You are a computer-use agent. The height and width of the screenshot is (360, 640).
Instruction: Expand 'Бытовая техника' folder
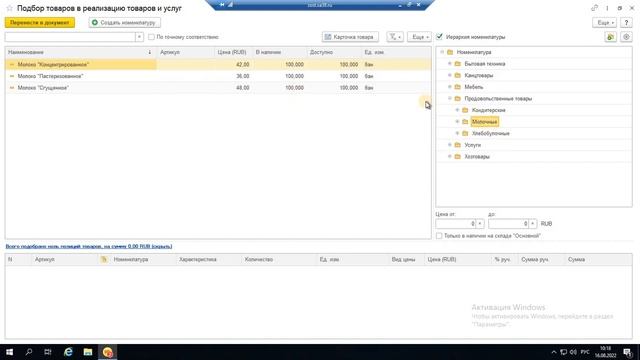coord(449,64)
